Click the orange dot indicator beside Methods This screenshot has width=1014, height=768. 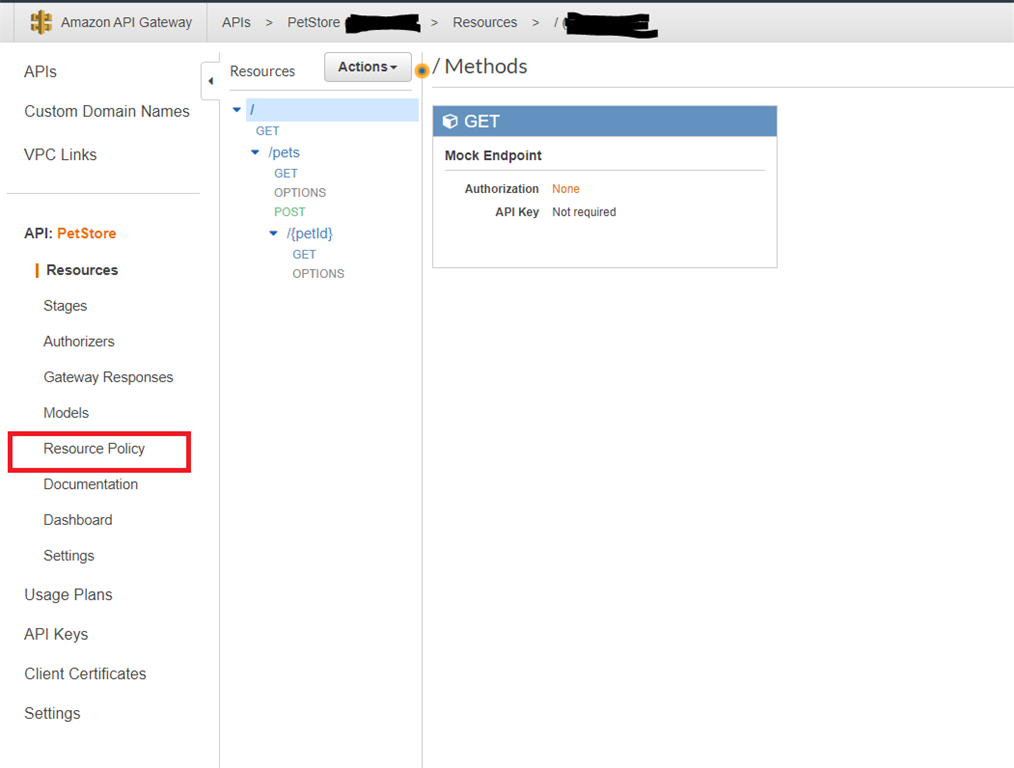[422, 70]
